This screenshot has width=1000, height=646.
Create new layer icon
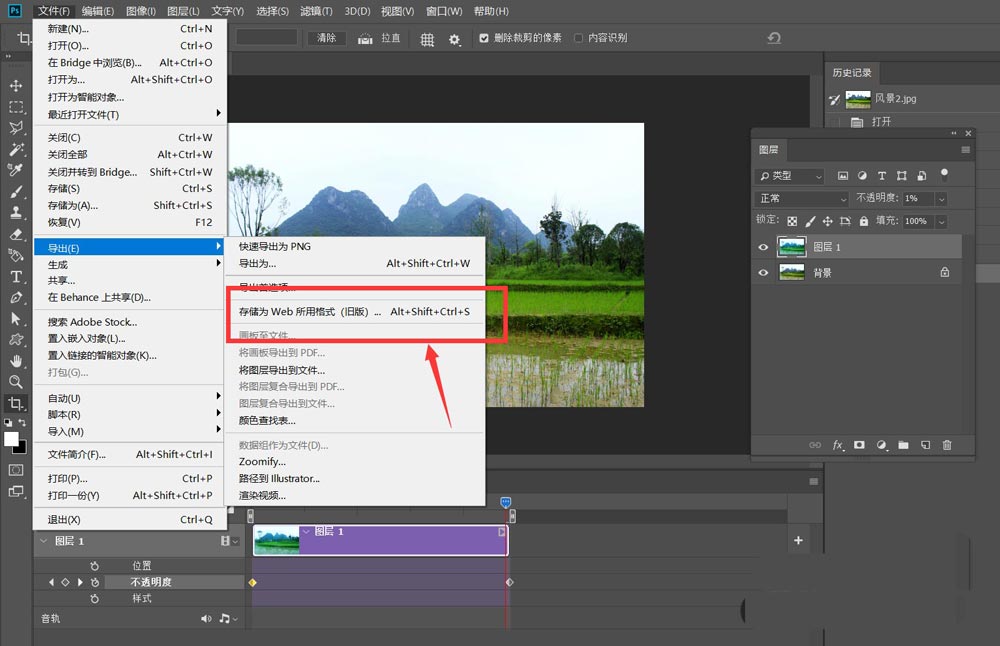coord(925,445)
